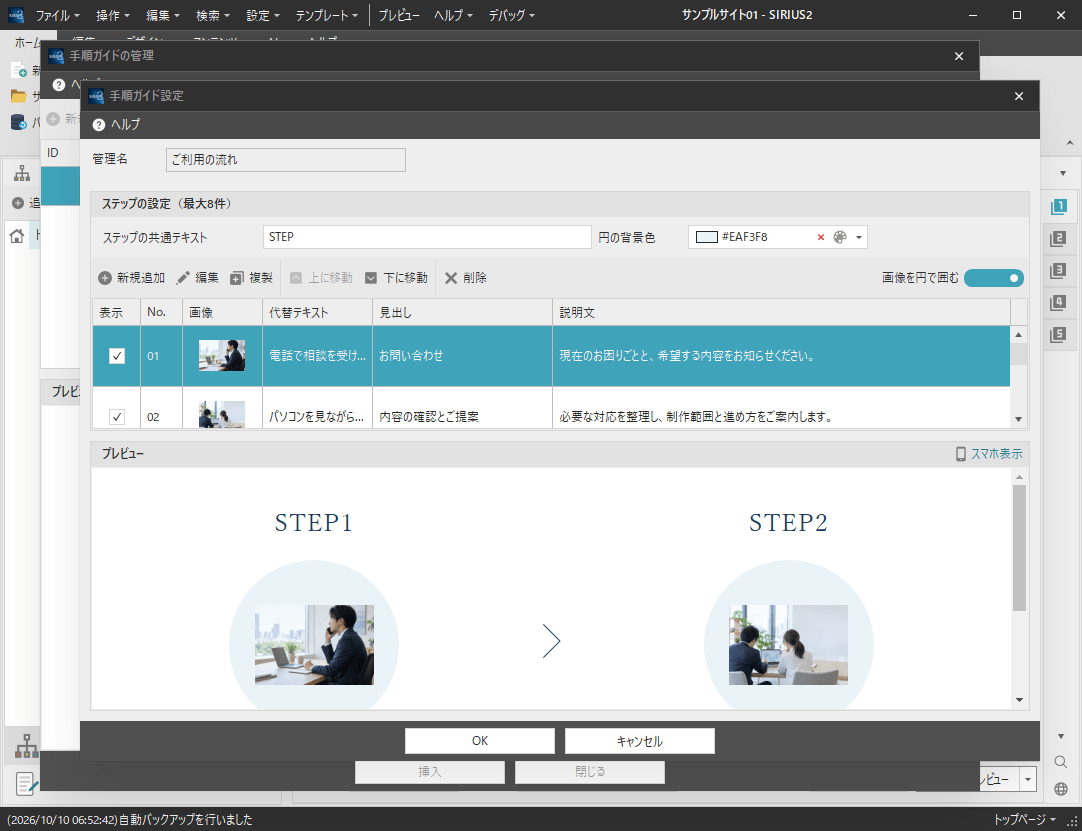Select right sidebar panel icon 2

point(1058,239)
